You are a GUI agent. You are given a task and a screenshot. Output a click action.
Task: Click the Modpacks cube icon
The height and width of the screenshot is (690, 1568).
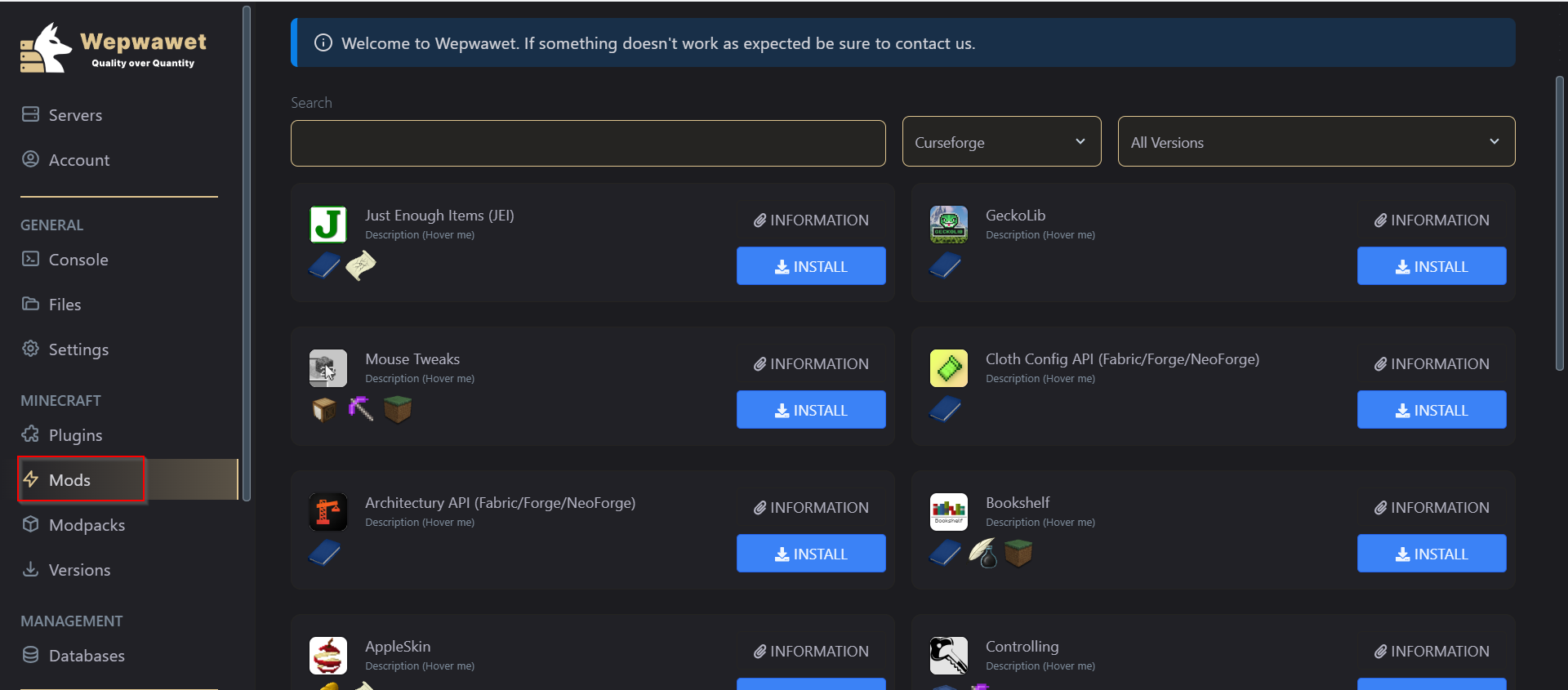pos(30,524)
